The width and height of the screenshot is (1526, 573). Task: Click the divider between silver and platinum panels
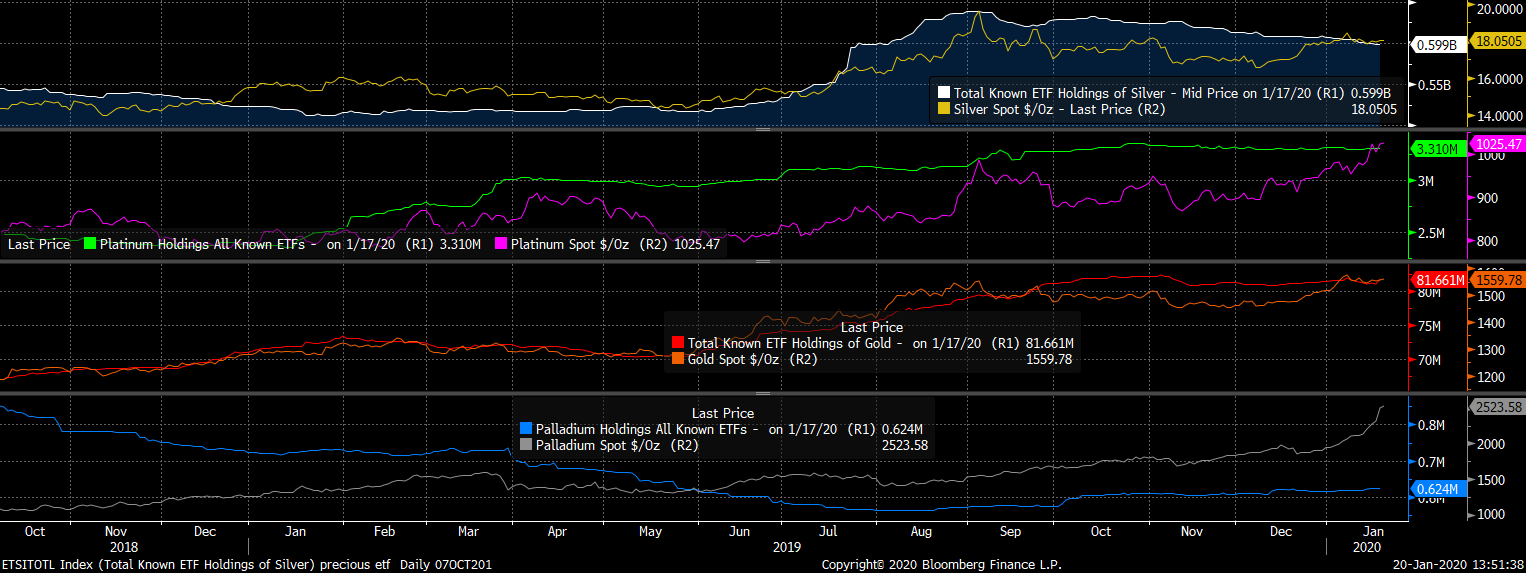[x=763, y=129]
